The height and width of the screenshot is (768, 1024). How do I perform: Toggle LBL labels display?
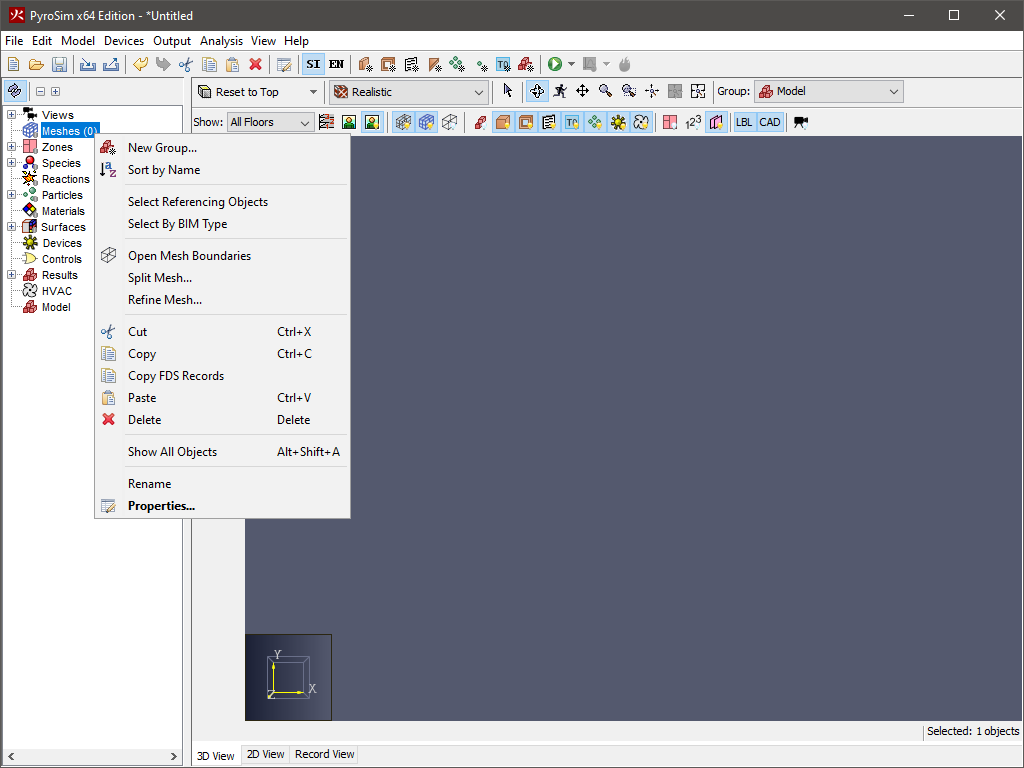744,122
